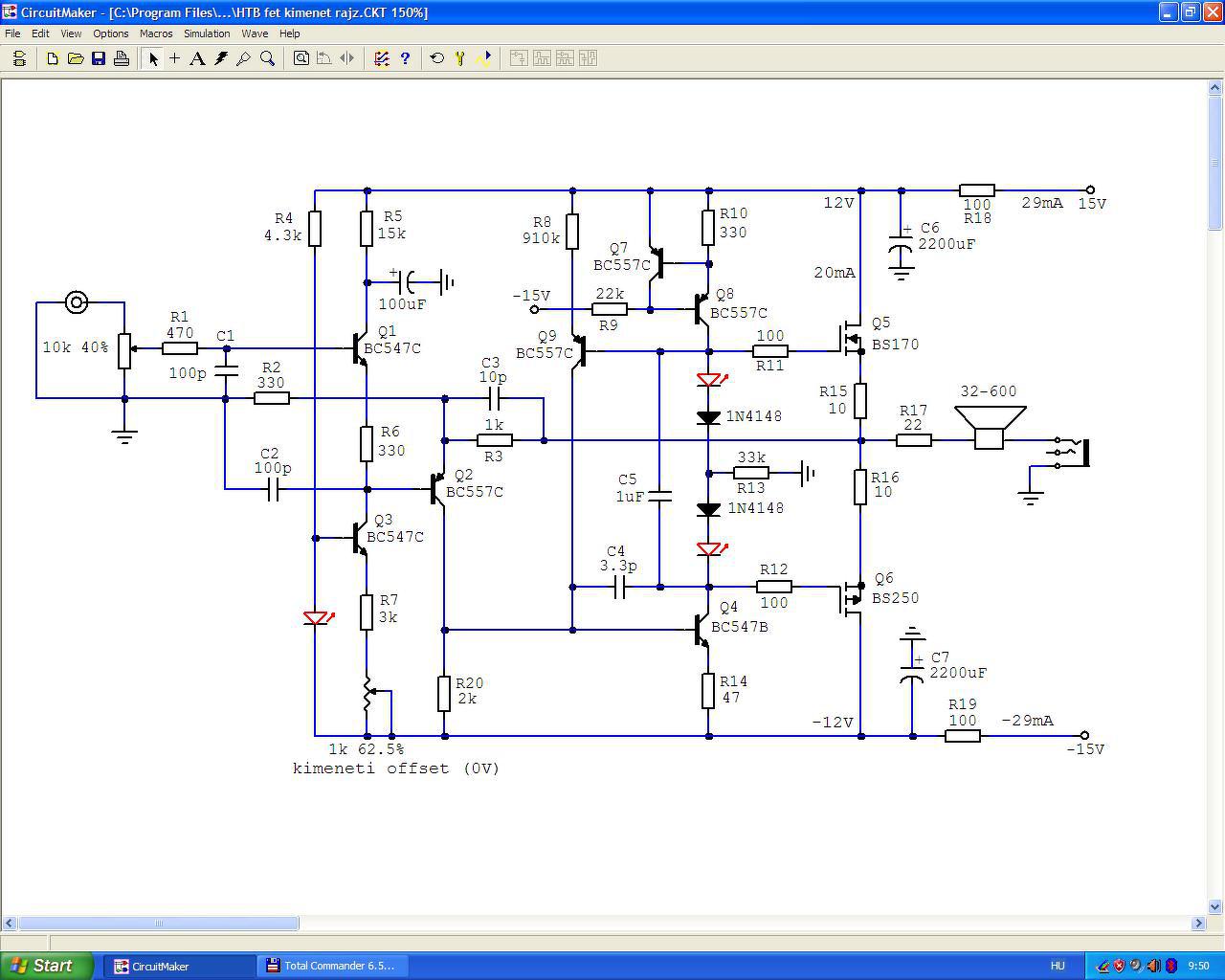
Task: Open the Macros menu
Action: click(156, 33)
